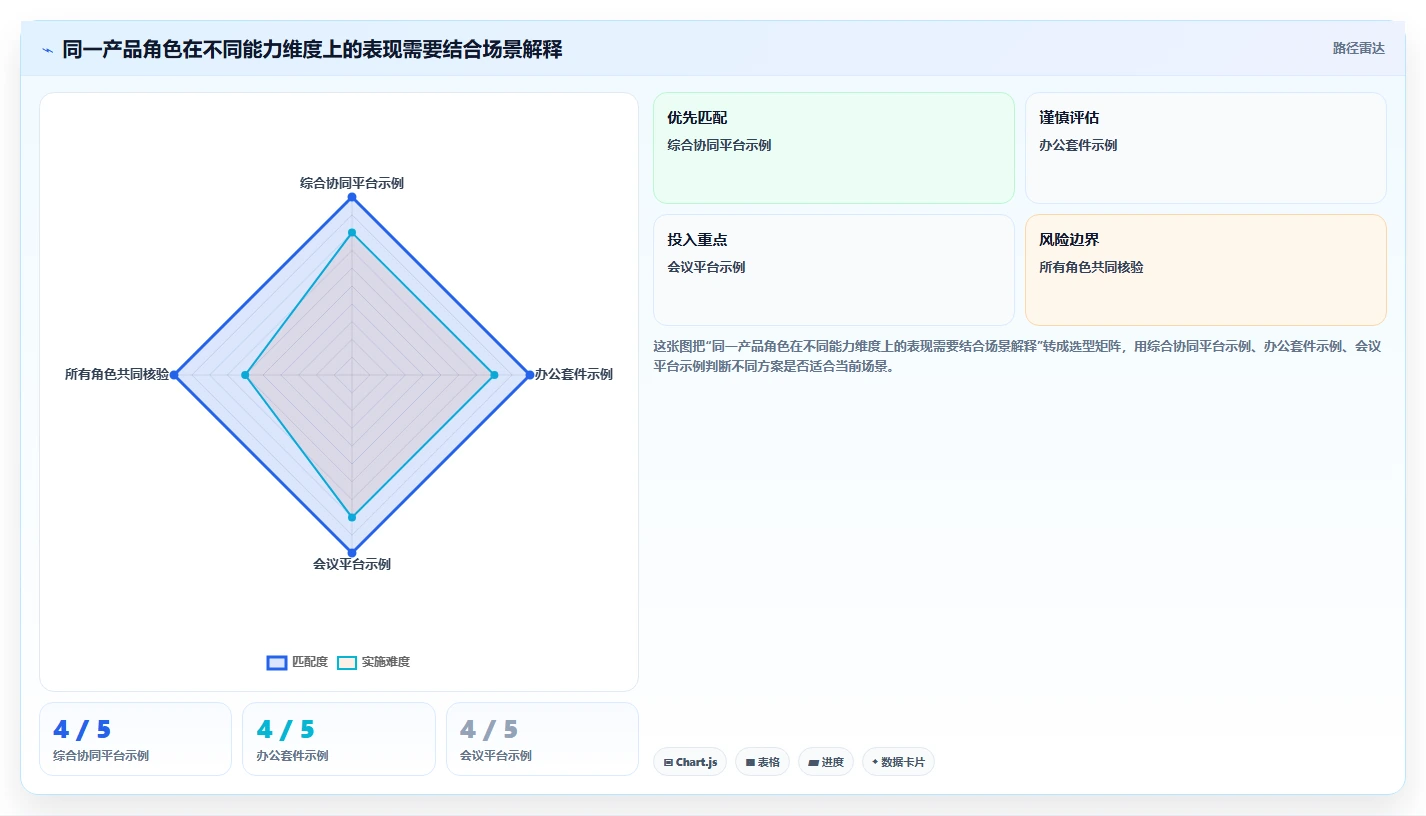Click the 路径雷达 label in the header
Viewport: 1426px width, 816px height.
point(1358,48)
